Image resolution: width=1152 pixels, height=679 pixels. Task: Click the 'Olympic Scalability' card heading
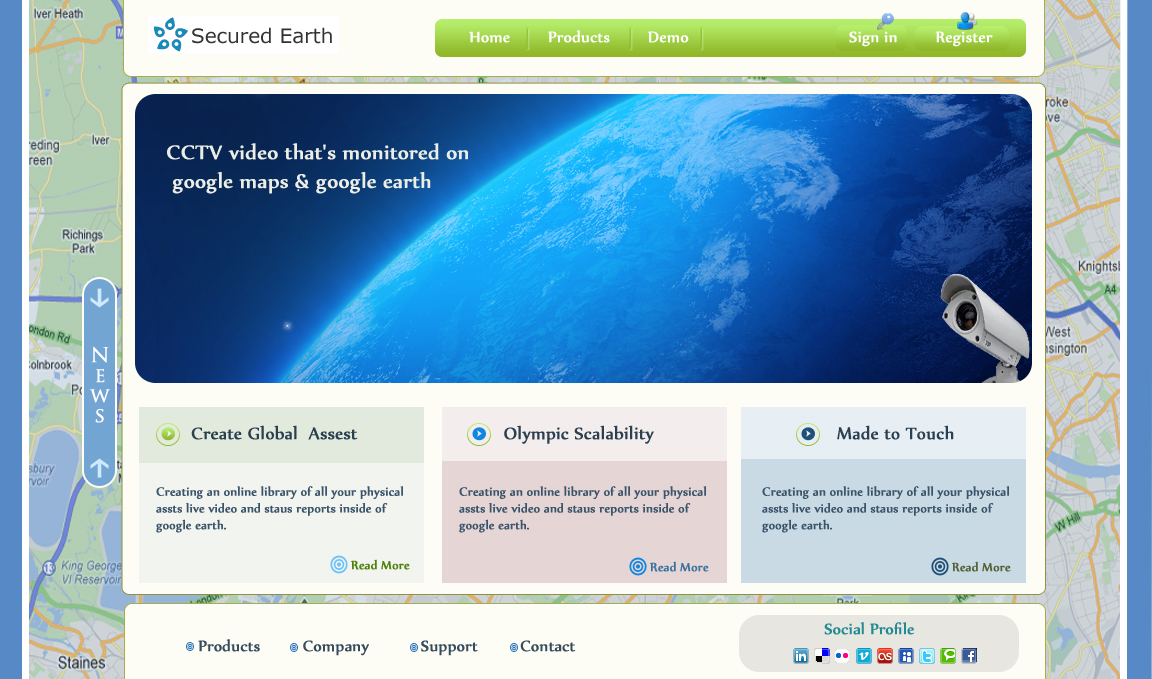[x=578, y=434]
